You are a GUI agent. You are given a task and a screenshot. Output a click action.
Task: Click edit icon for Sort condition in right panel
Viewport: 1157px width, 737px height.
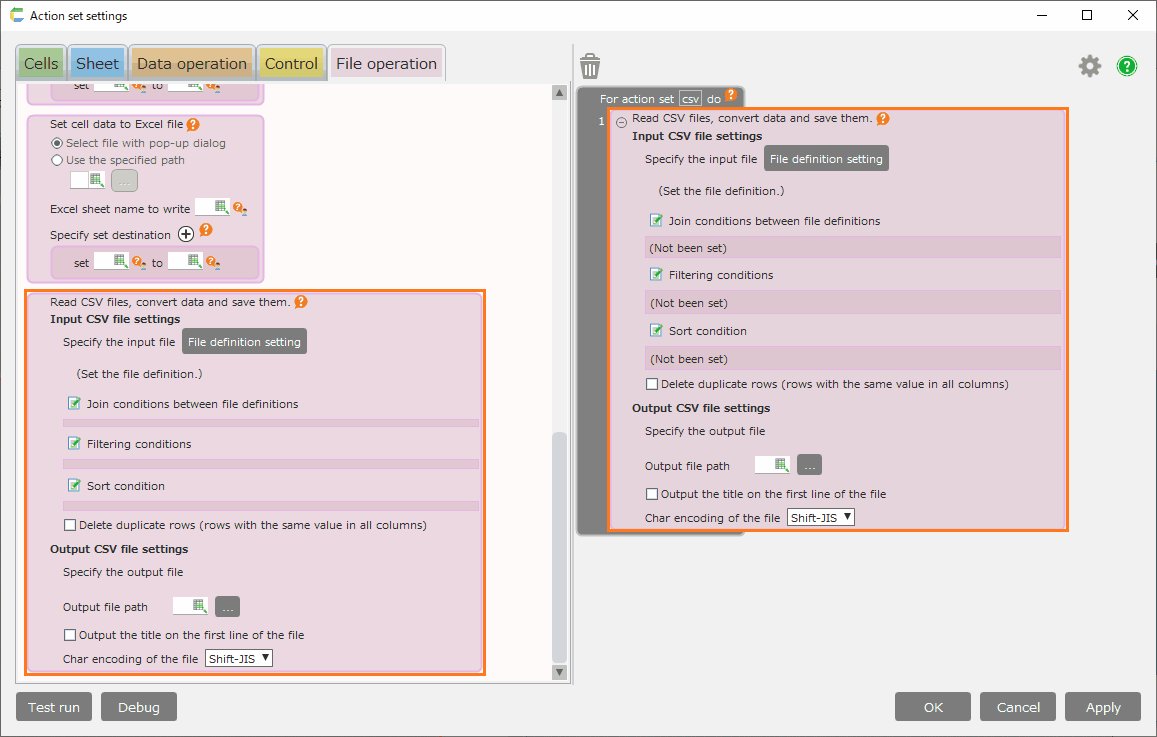[656, 331]
